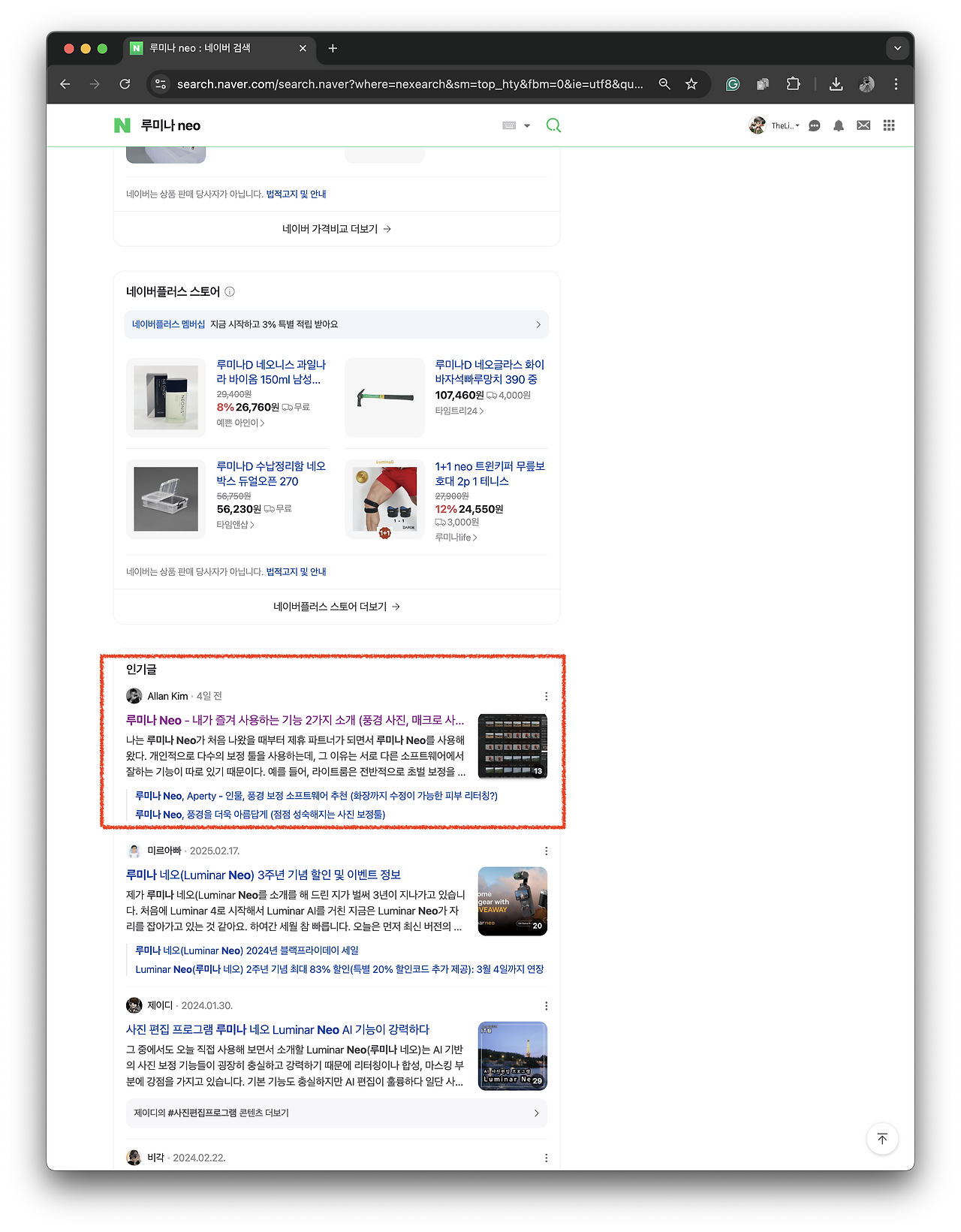Open the Eiffel Tower thumbnail of 제이디's post

513,1056
